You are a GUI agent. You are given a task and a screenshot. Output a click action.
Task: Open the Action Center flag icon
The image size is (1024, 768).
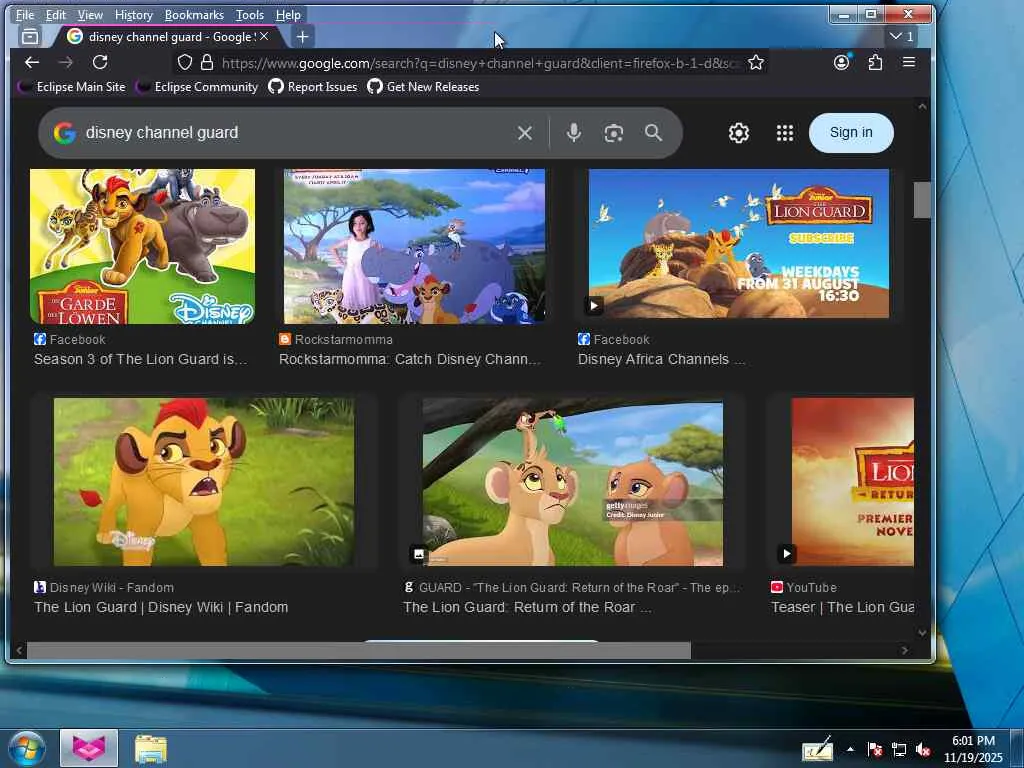pos(874,750)
